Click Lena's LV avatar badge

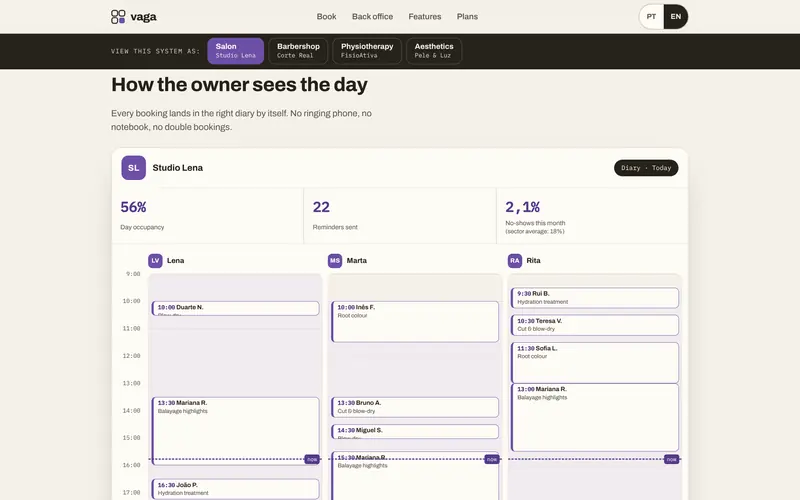[155, 261]
